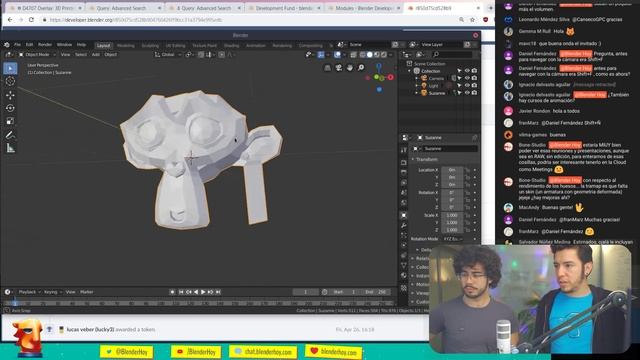Switch to rendered viewport shading
640x360 pixels.
tap(384, 54)
